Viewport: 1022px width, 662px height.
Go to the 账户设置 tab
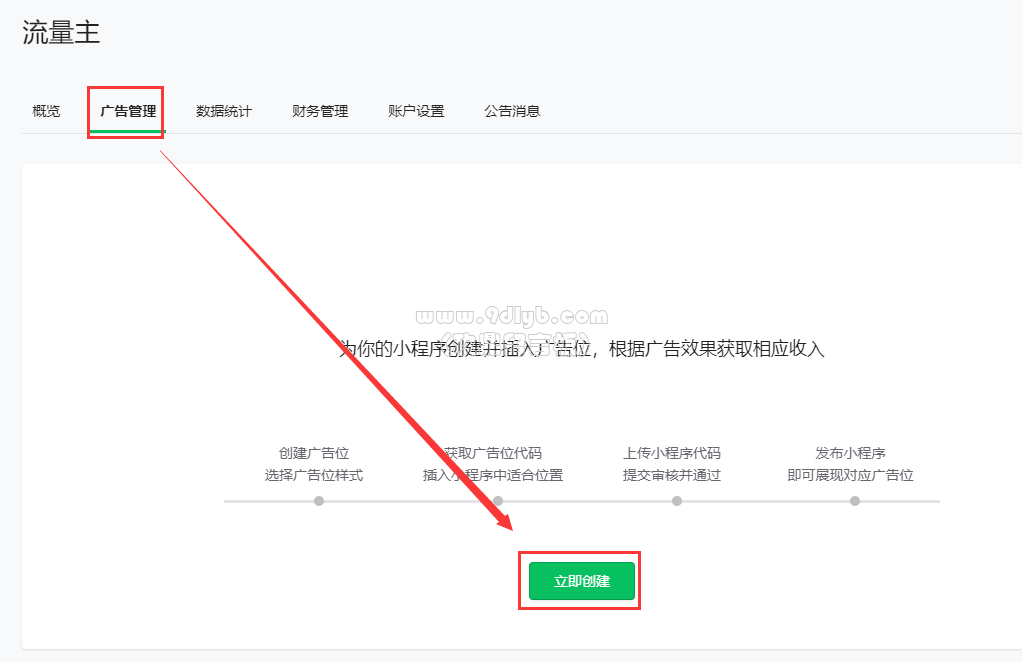click(x=416, y=111)
